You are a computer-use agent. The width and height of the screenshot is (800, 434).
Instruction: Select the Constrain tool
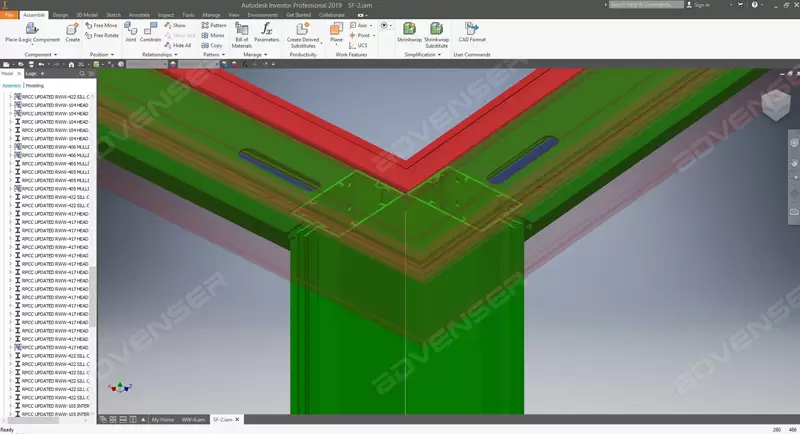point(151,31)
